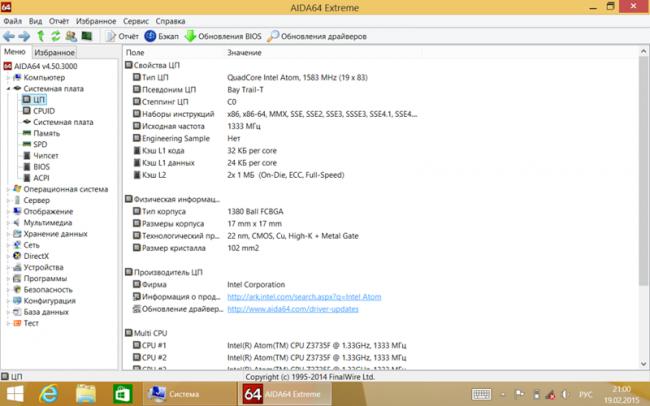Open the on-screen keyboard tray icon
Image resolution: width=650 pixels, height=406 pixels.
pos(481,394)
